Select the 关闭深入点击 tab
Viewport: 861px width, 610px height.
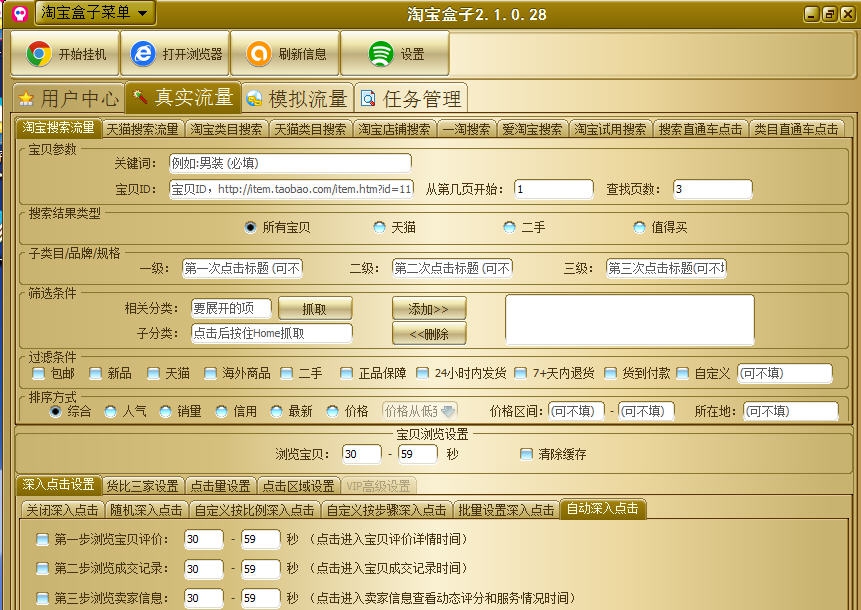[62, 510]
